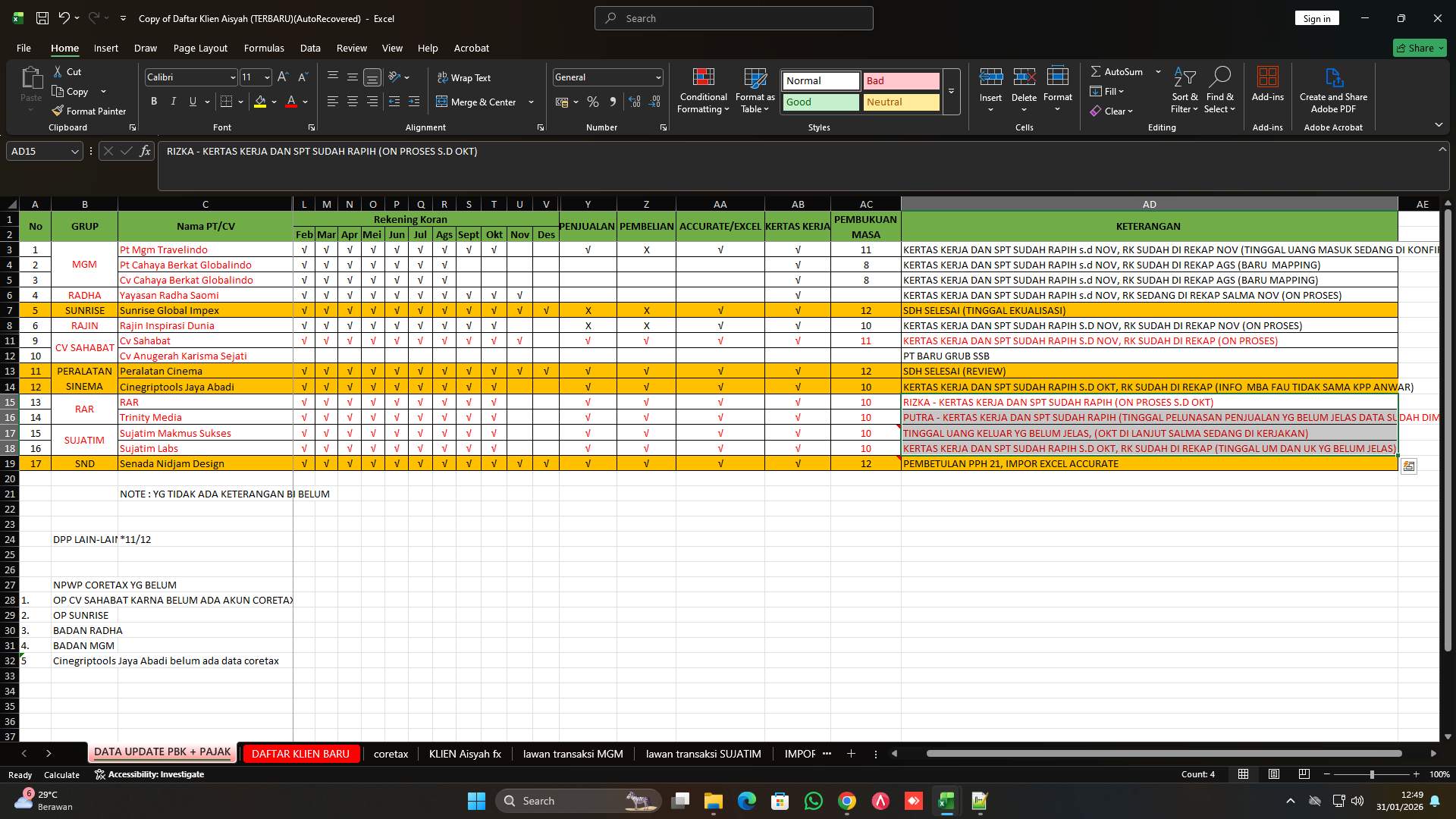The width and height of the screenshot is (1456, 819).
Task: Expand the Name Box dropdown arrow
Action: click(74, 151)
